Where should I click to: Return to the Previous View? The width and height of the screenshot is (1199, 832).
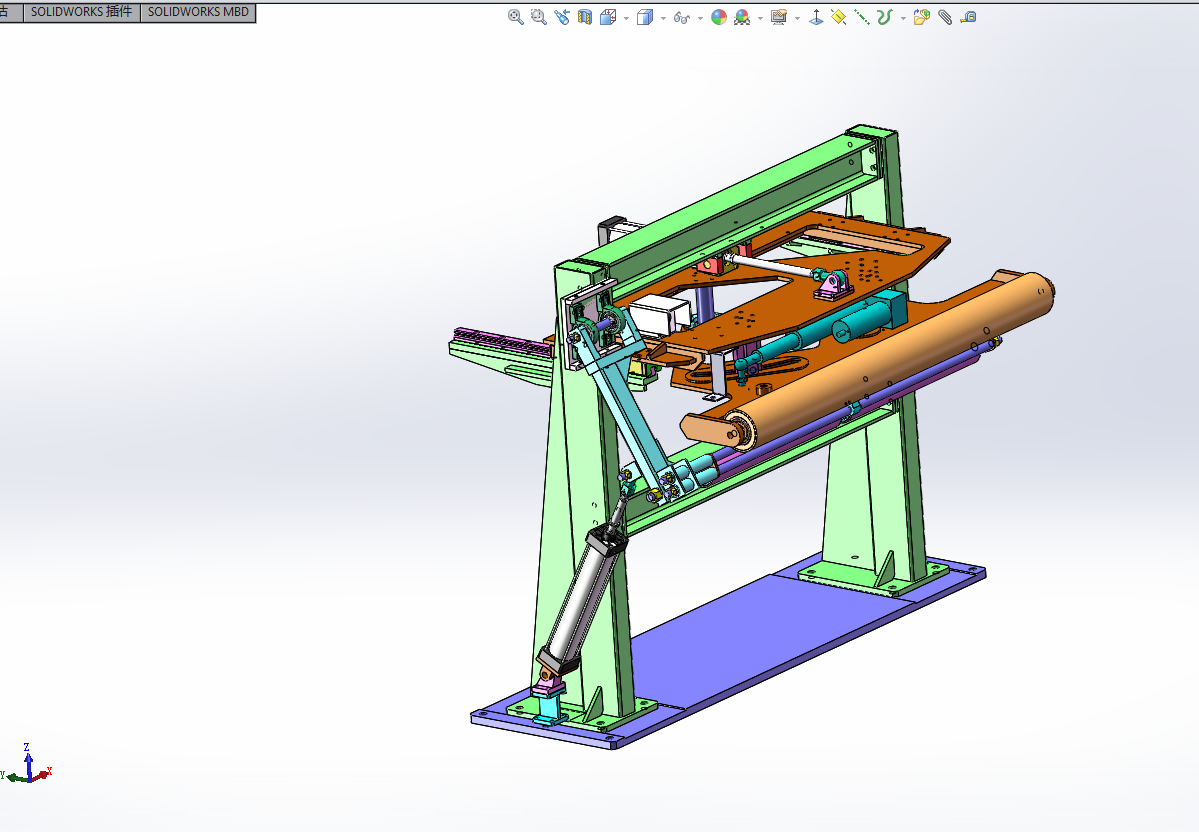(562, 17)
